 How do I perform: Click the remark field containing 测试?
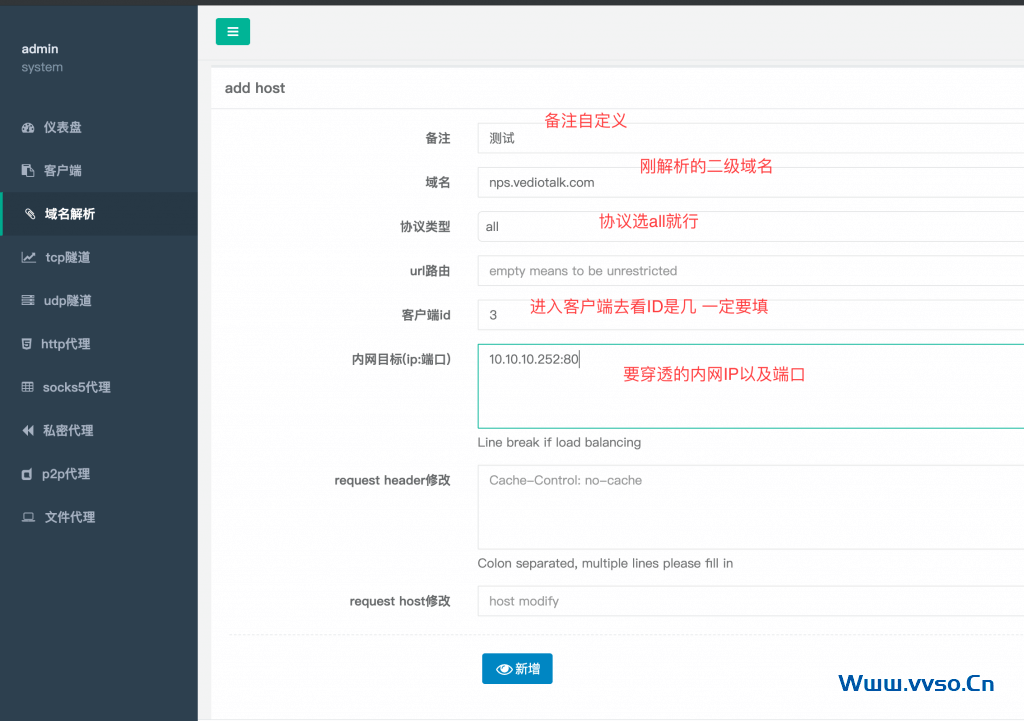tap(750, 139)
